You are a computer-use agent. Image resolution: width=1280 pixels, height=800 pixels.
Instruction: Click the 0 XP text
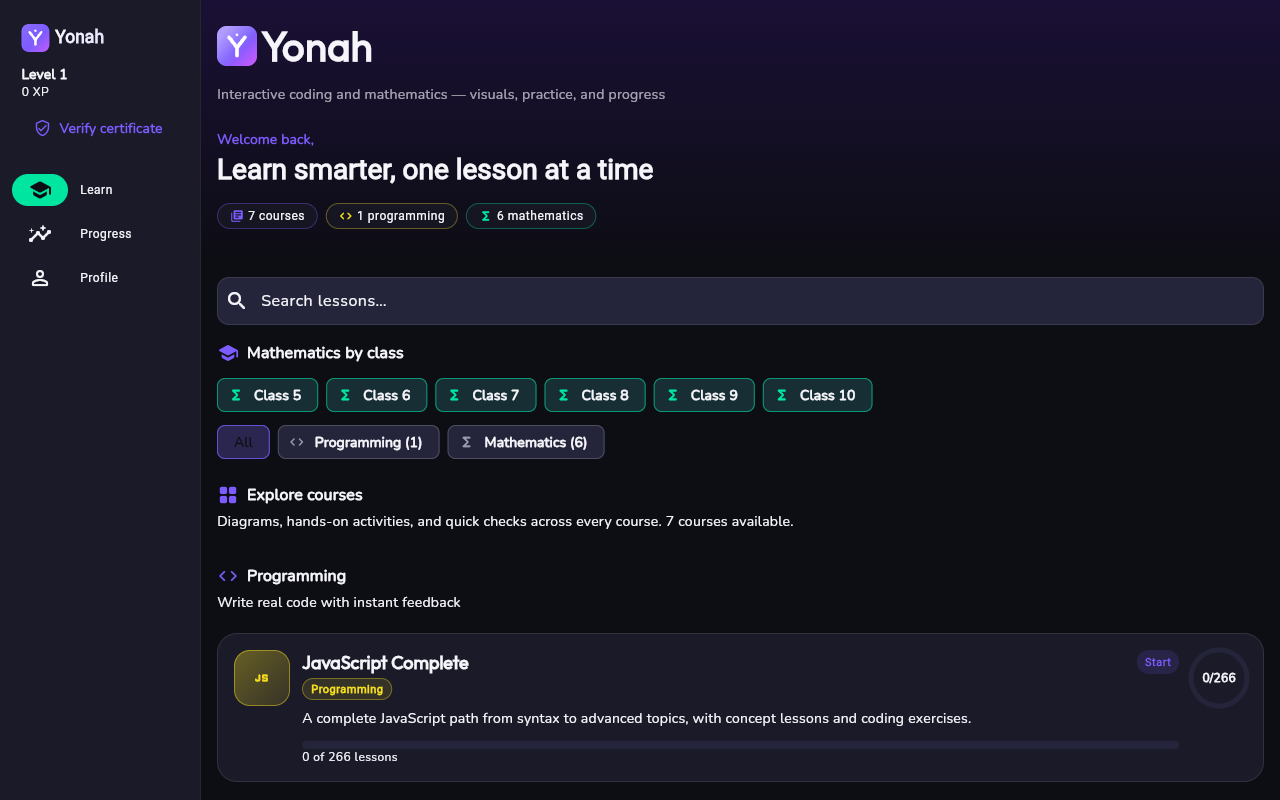tap(35, 92)
